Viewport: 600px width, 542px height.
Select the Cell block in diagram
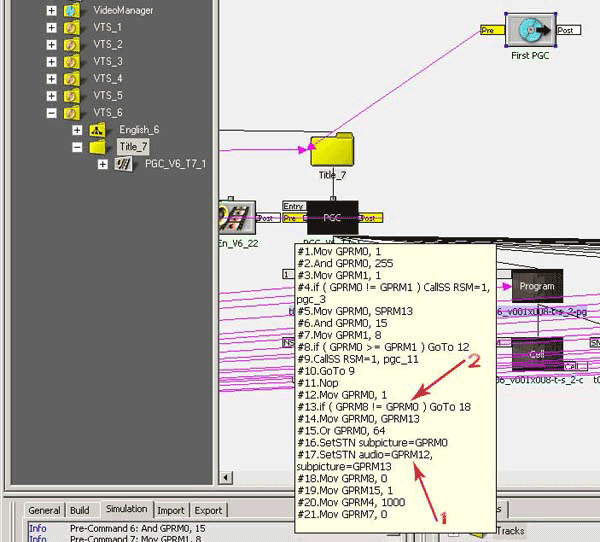[x=537, y=354]
